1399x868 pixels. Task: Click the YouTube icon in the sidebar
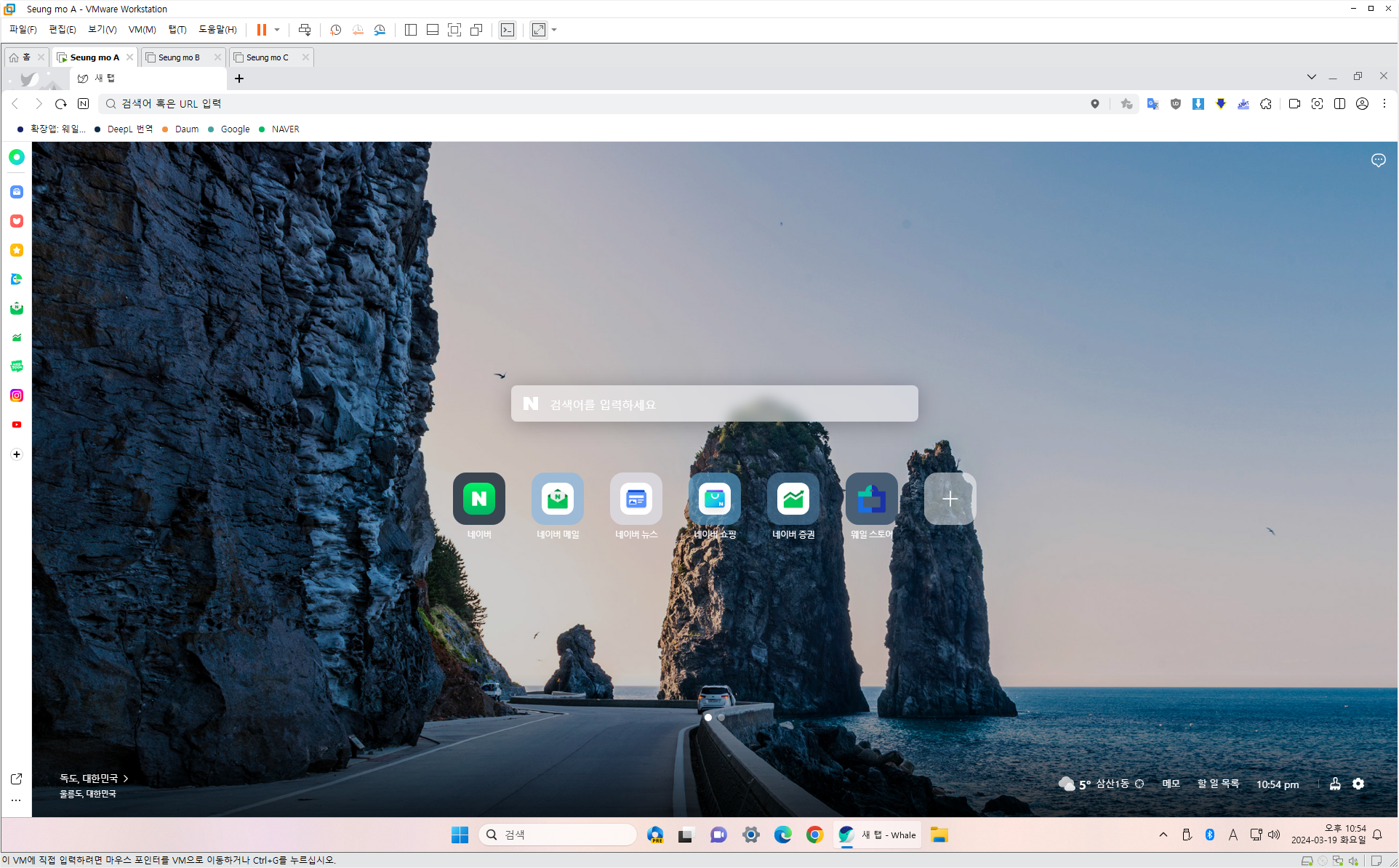point(17,425)
